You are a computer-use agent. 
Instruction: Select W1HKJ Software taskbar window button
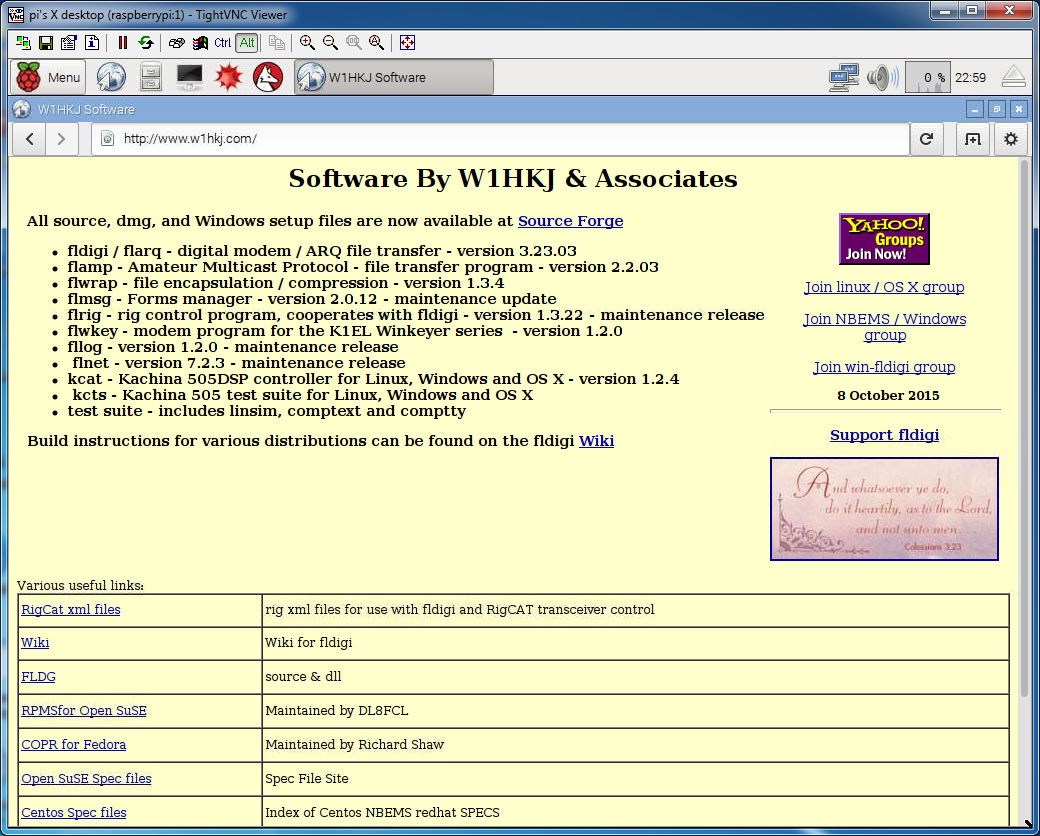click(394, 78)
